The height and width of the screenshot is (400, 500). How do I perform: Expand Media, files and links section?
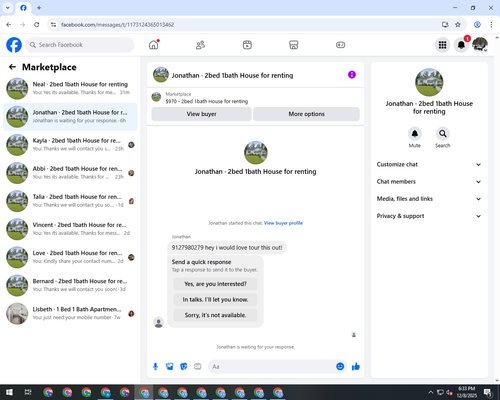(x=429, y=199)
